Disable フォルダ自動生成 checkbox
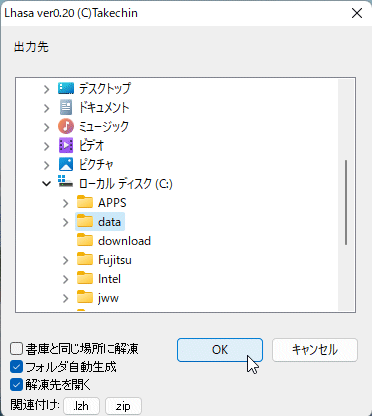The image size is (372, 416). [16, 367]
